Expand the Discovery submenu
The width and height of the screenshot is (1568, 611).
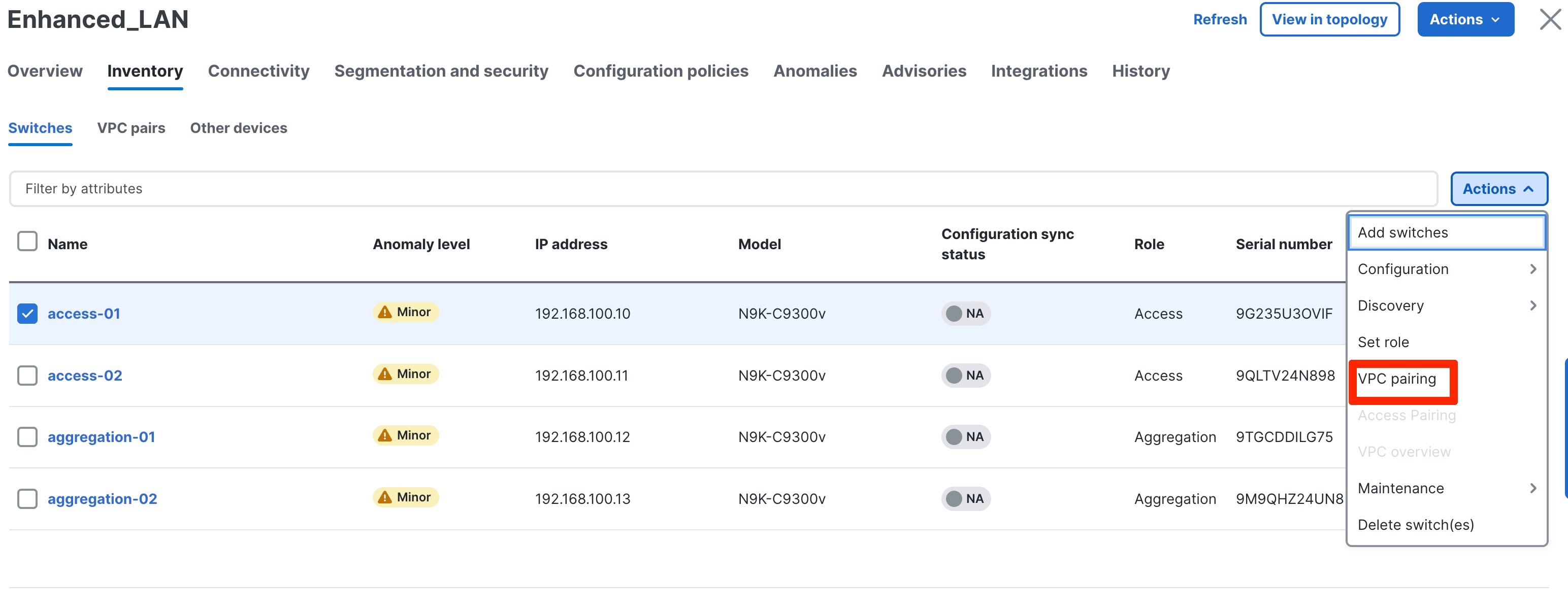[1446, 305]
